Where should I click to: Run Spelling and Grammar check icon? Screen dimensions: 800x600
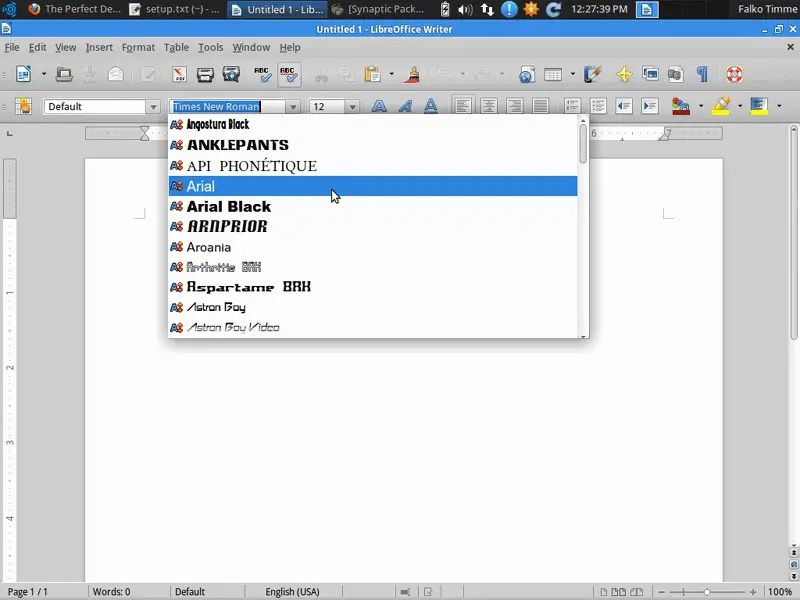click(263, 74)
